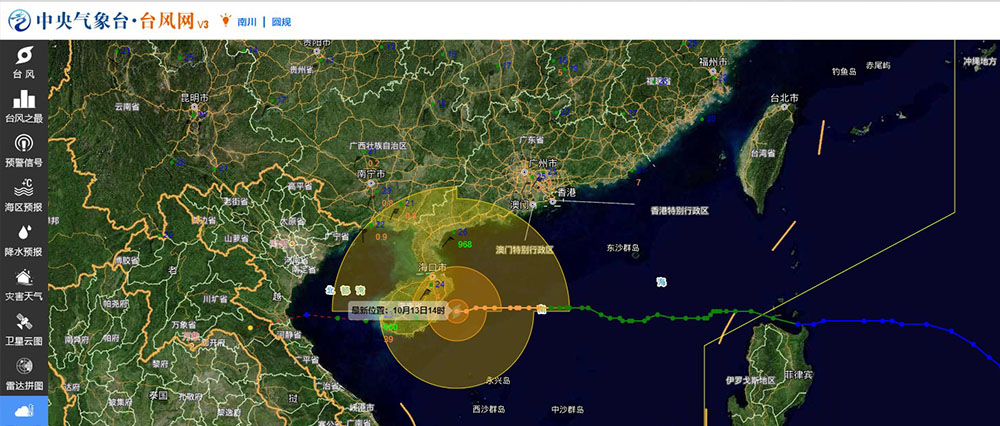Click the 圆规 typhoon name link
This screenshot has width=1000, height=426.
click(x=281, y=21)
